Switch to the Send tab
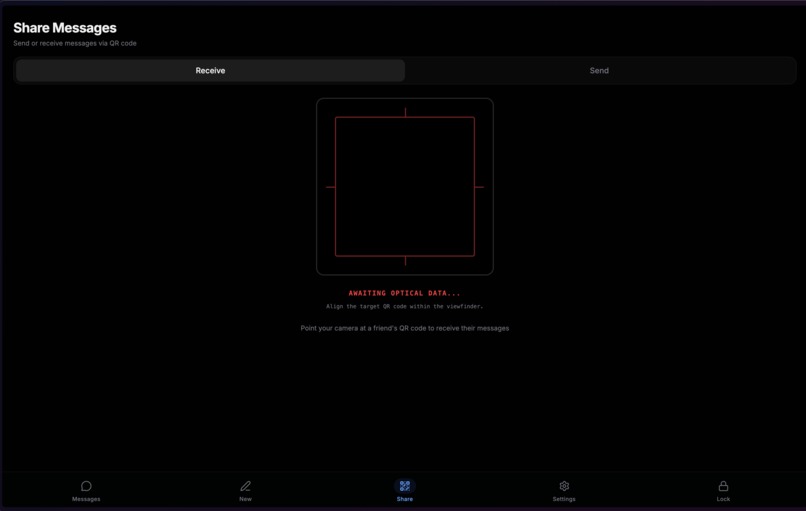 599,70
